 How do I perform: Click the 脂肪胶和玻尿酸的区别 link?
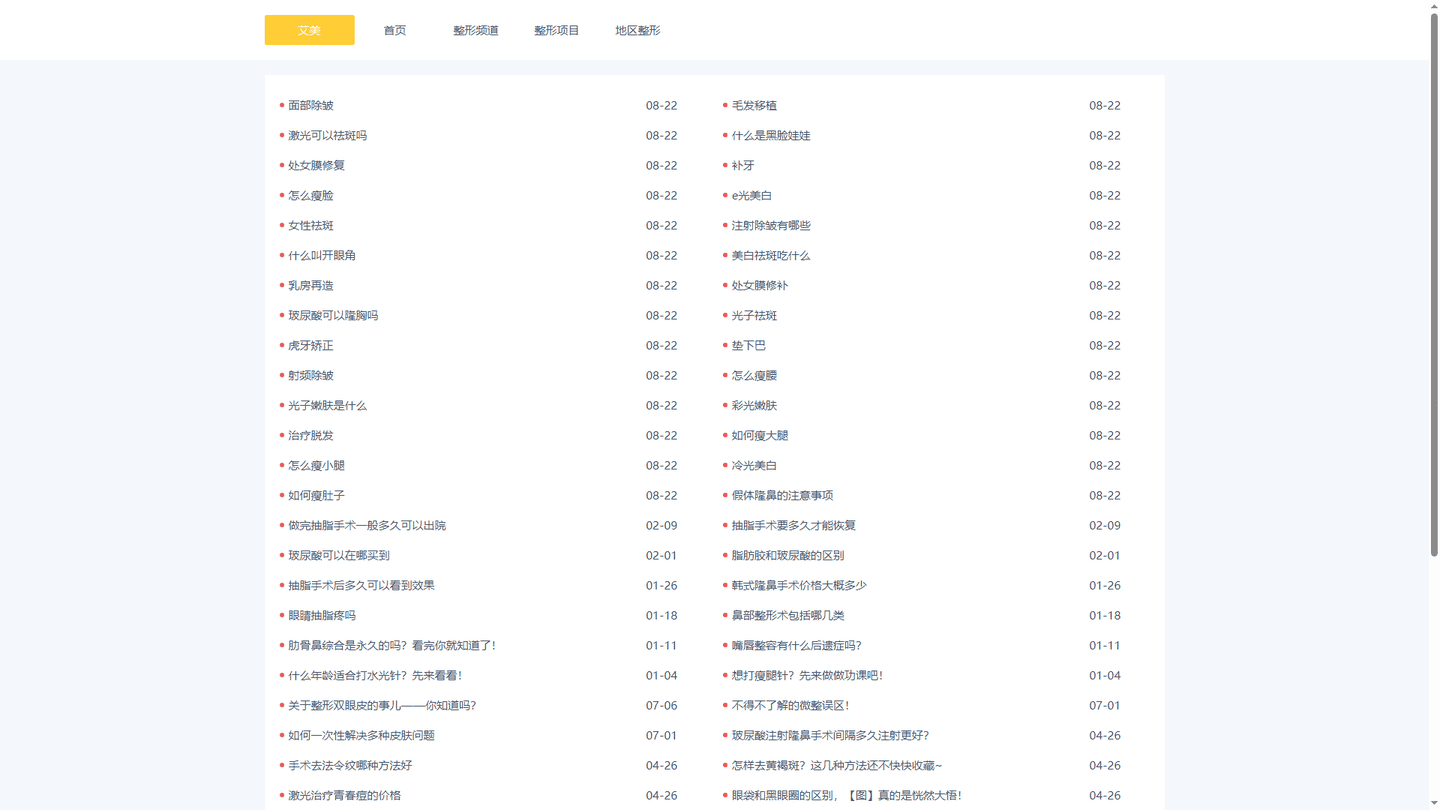click(788, 555)
